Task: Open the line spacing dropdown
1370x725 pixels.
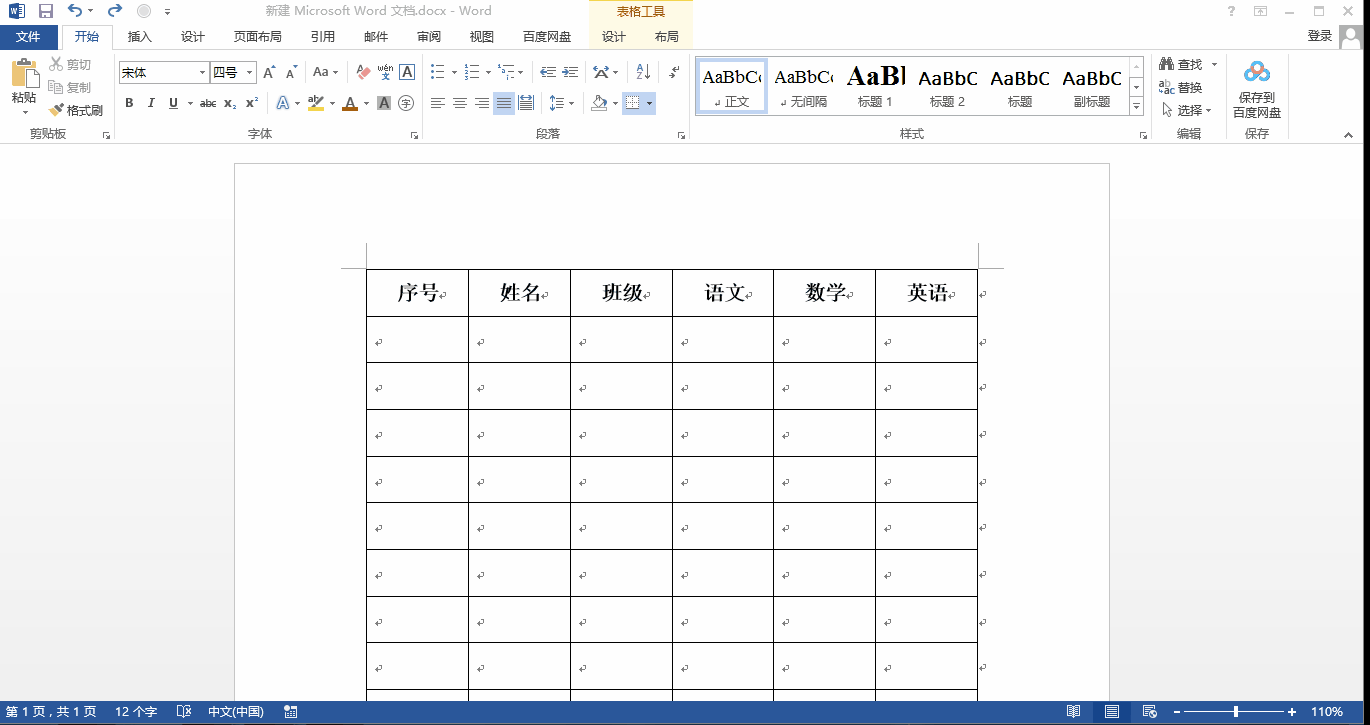Action: pyautogui.click(x=571, y=102)
